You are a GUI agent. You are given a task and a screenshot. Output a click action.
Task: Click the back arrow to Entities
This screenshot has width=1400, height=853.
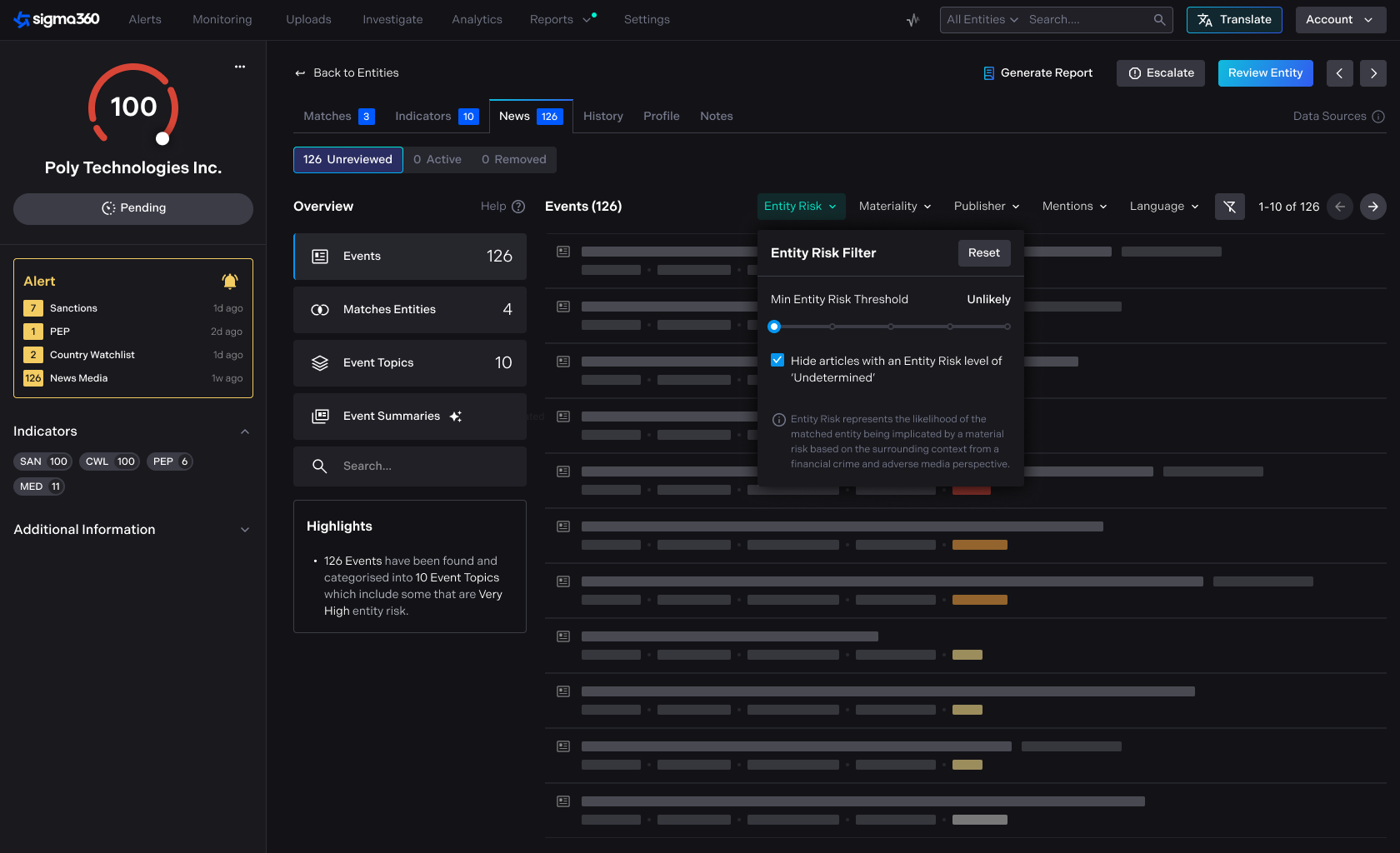300,73
